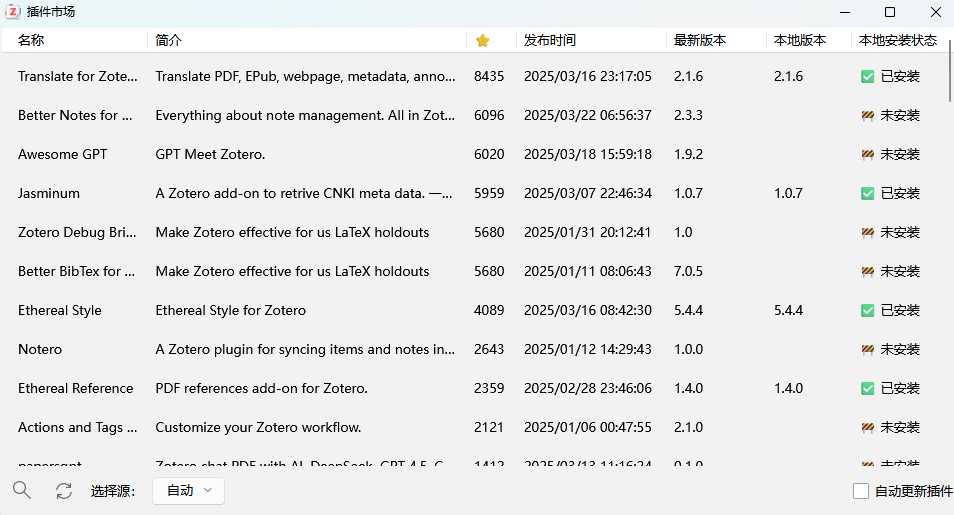
Task: Open the plugin search magnifier icon
Action: [22, 490]
